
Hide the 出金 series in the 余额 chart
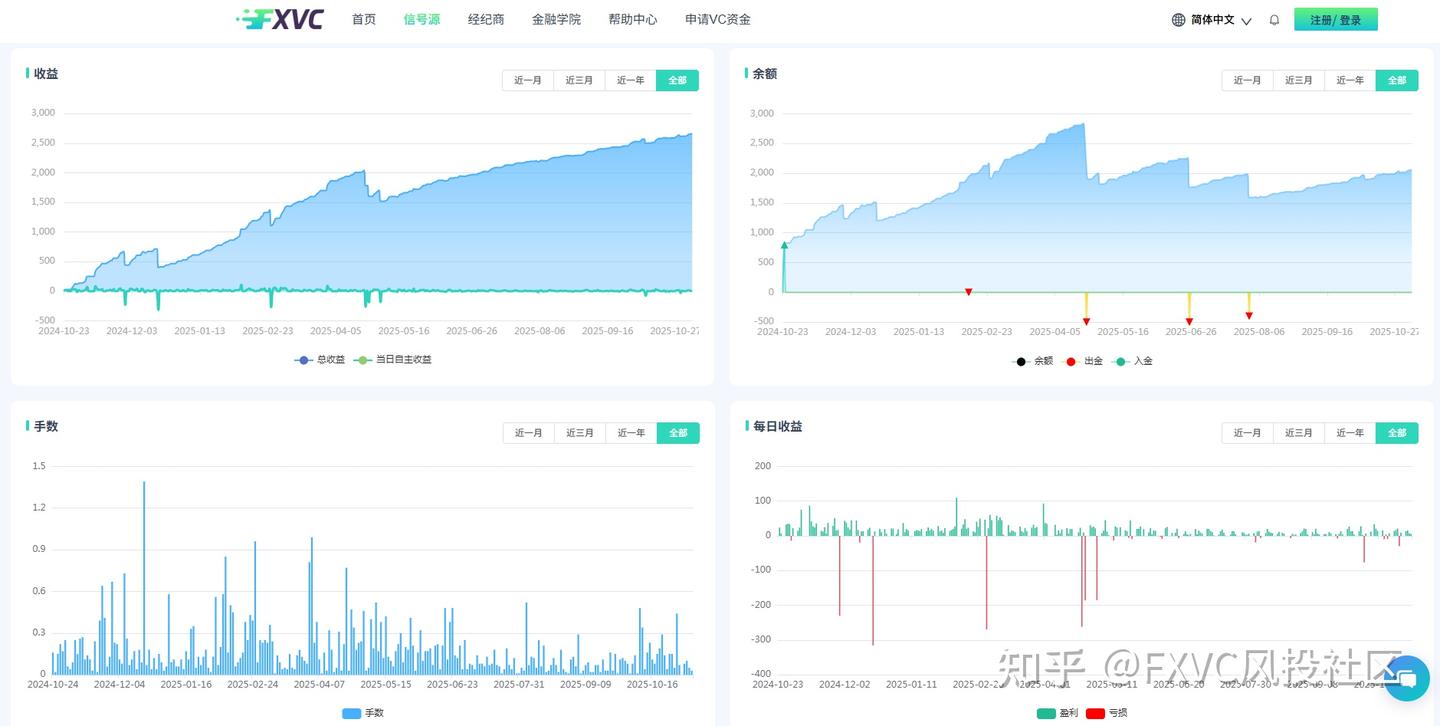pyautogui.click(x=1088, y=361)
